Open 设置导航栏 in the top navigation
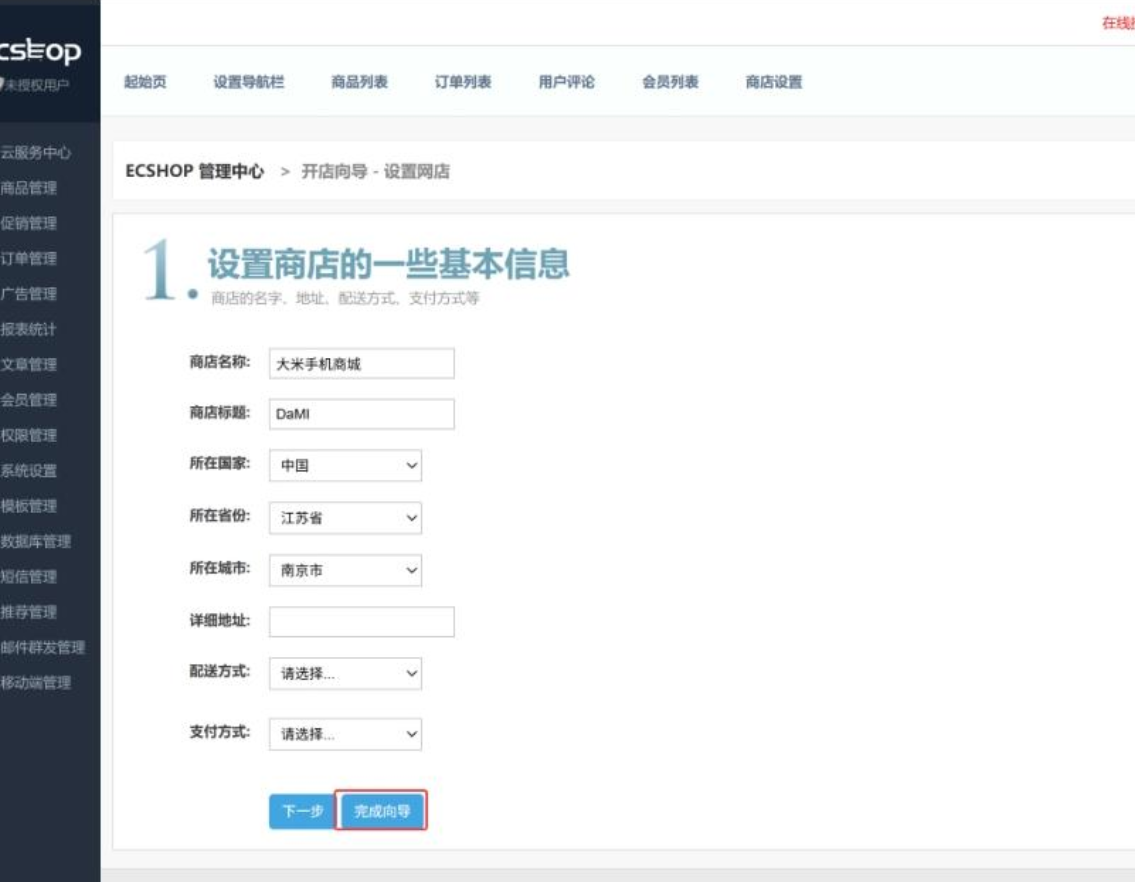Screen dimensions: 1135x882 [x=249, y=82]
